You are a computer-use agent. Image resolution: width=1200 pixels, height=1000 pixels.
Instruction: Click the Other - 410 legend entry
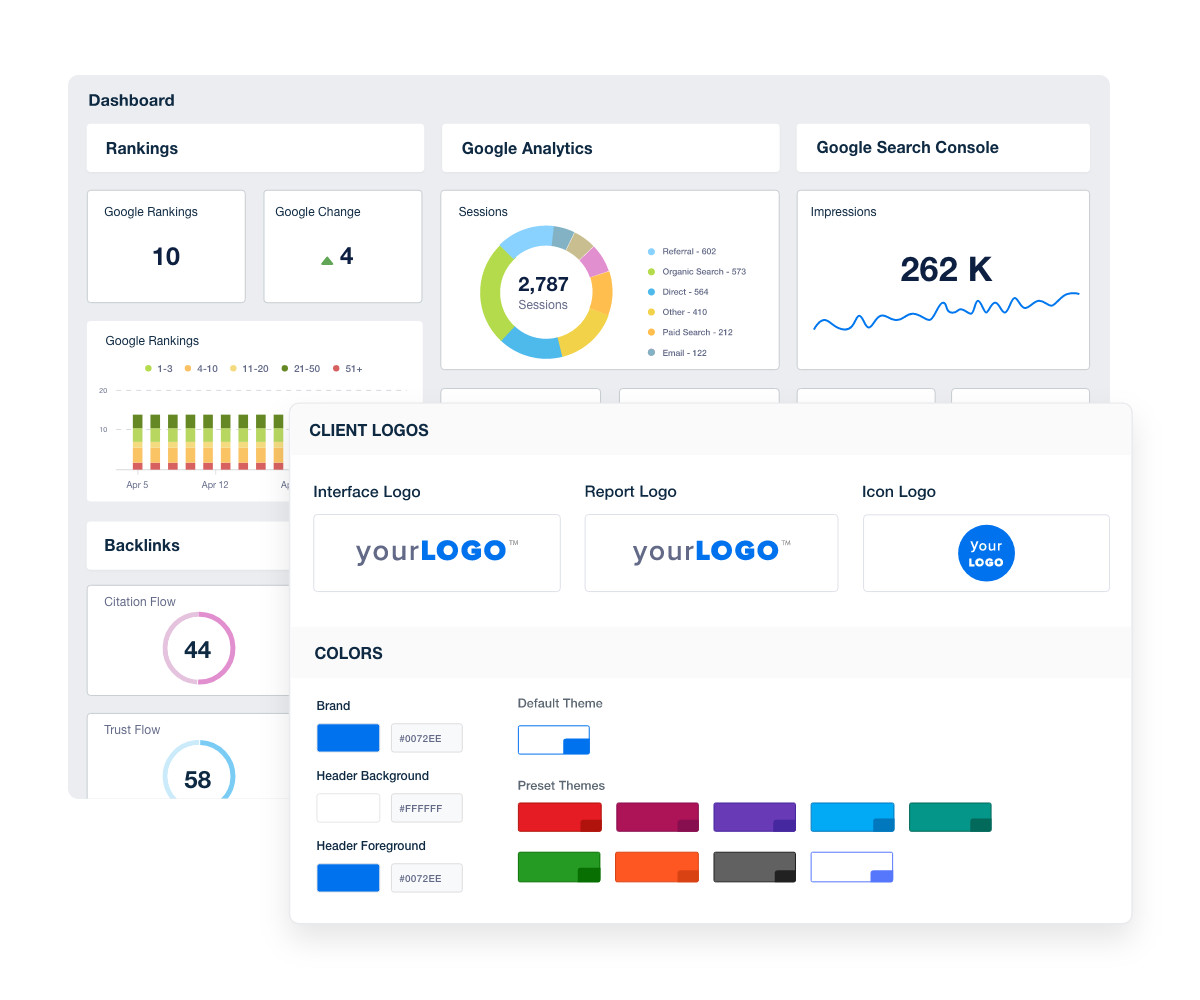coord(677,312)
